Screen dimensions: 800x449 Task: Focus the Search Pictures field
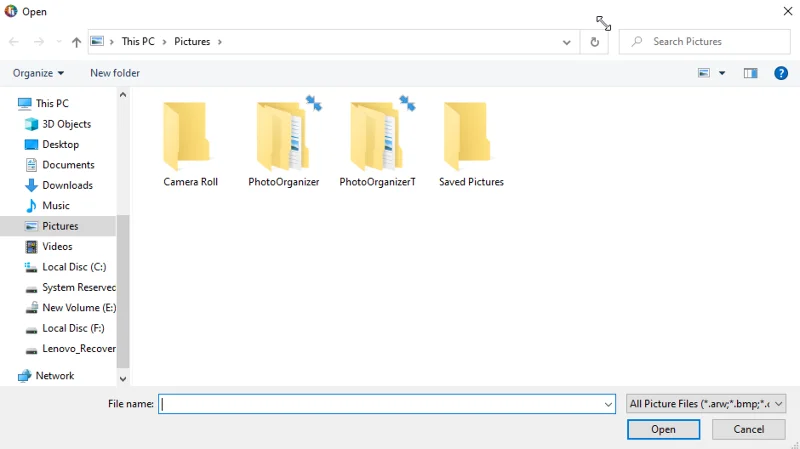coord(705,41)
